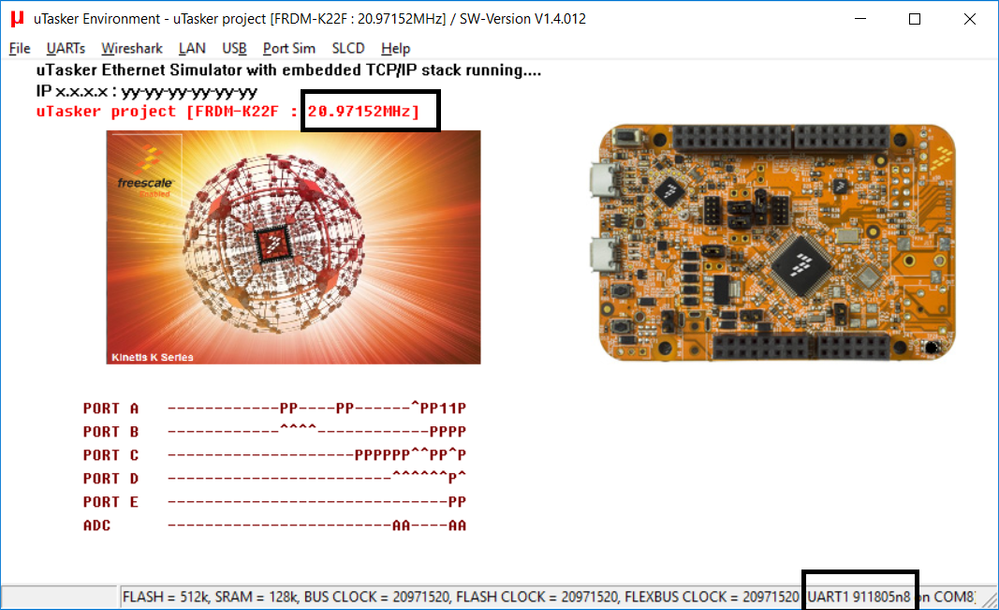Open the UARTs menu
The height and width of the screenshot is (610, 999).
click(66, 48)
